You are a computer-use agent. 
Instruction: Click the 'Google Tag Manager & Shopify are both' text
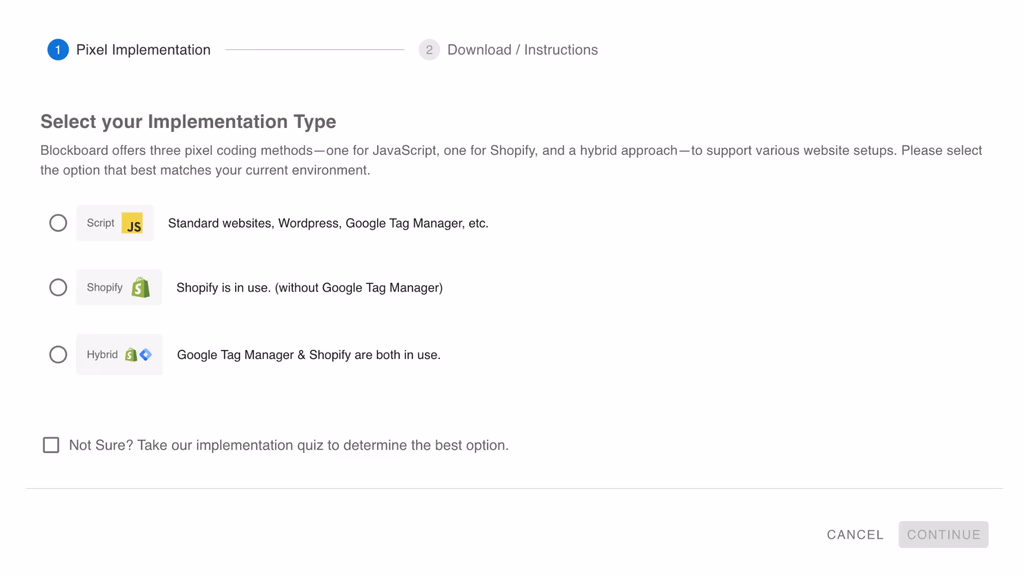point(309,355)
